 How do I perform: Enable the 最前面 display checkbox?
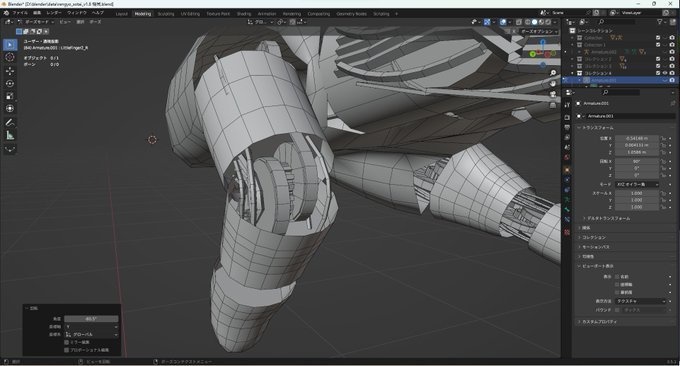click(617, 292)
